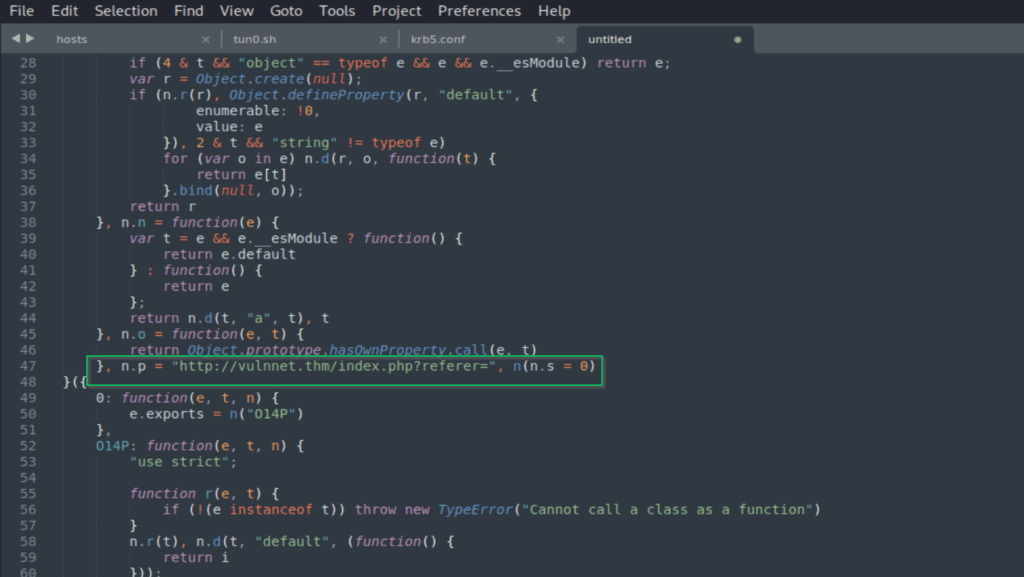Click the unsaved dot on untitled tab
Image resolution: width=1024 pixels, height=577 pixels.
pos(737,40)
